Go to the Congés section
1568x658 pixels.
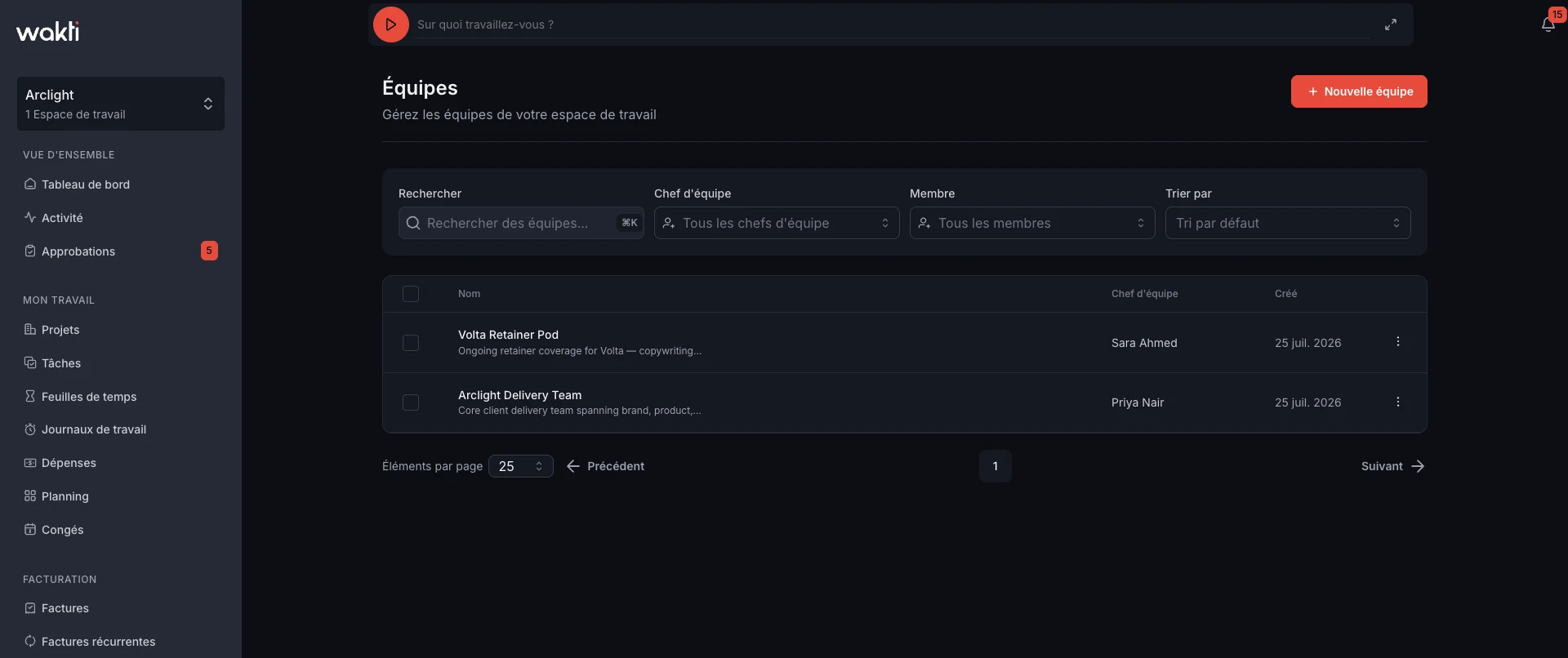click(121, 530)
